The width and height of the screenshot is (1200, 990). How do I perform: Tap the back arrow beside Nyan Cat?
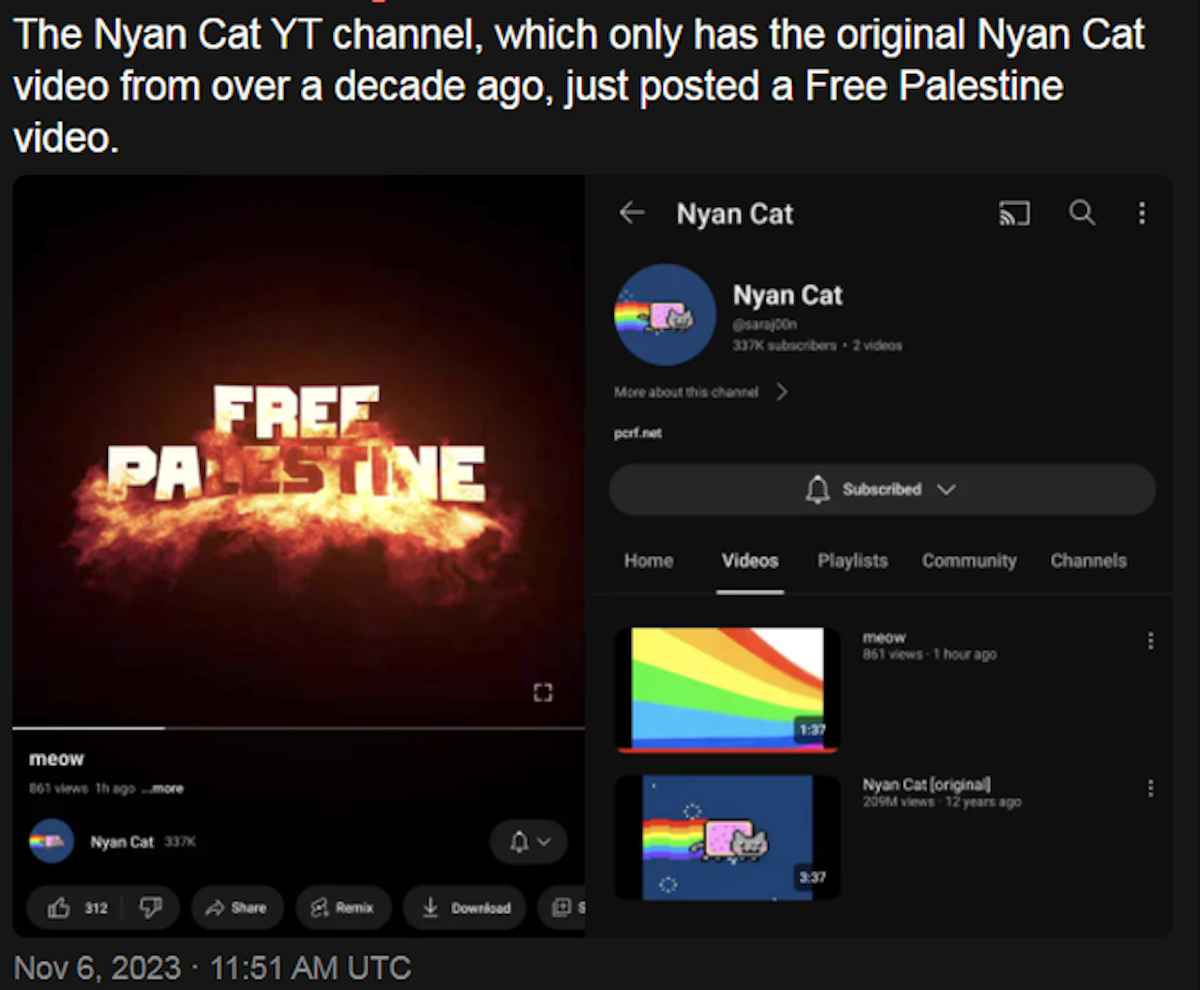pyautogui.click(x=631, y=213)
